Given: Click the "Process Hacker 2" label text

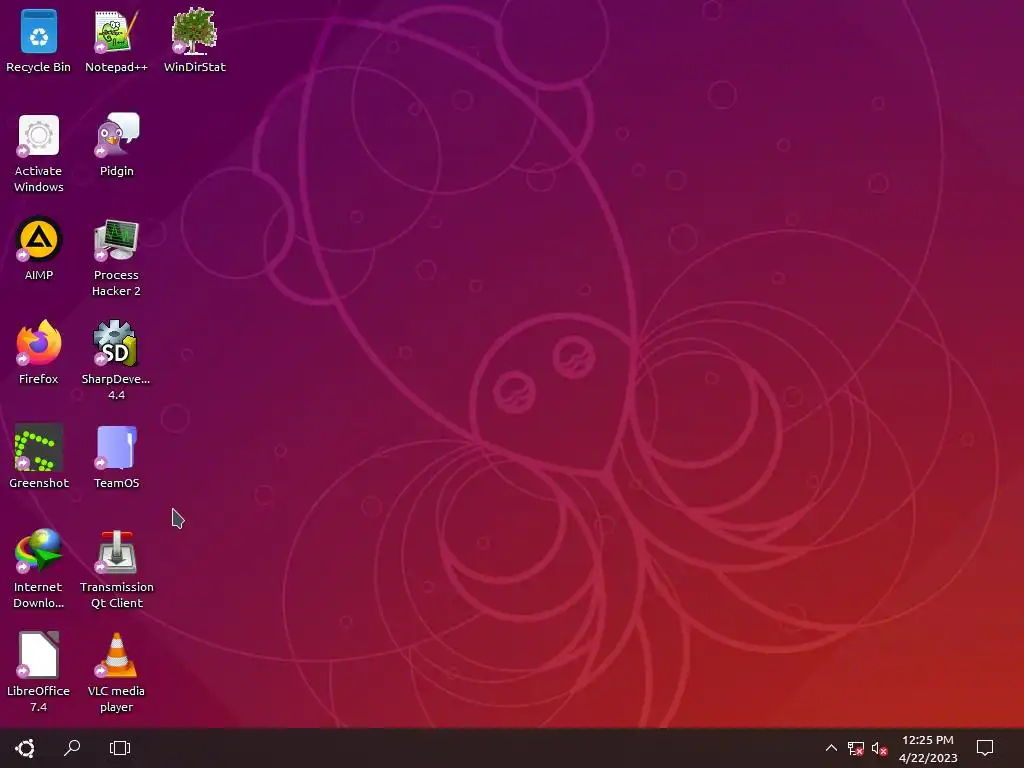Looking at the screenshot, I should pos(116,283).
